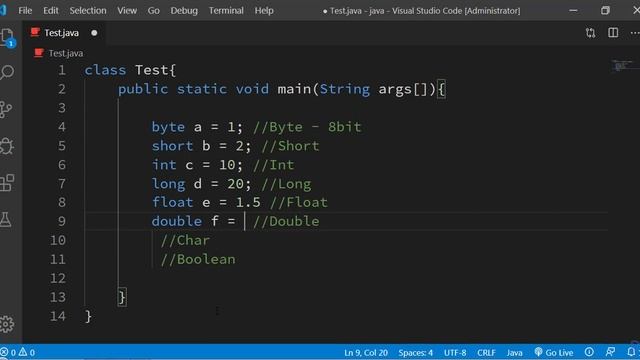Click the 'int' keyword on line 6
Screen dimensions: 640x360
164,164
